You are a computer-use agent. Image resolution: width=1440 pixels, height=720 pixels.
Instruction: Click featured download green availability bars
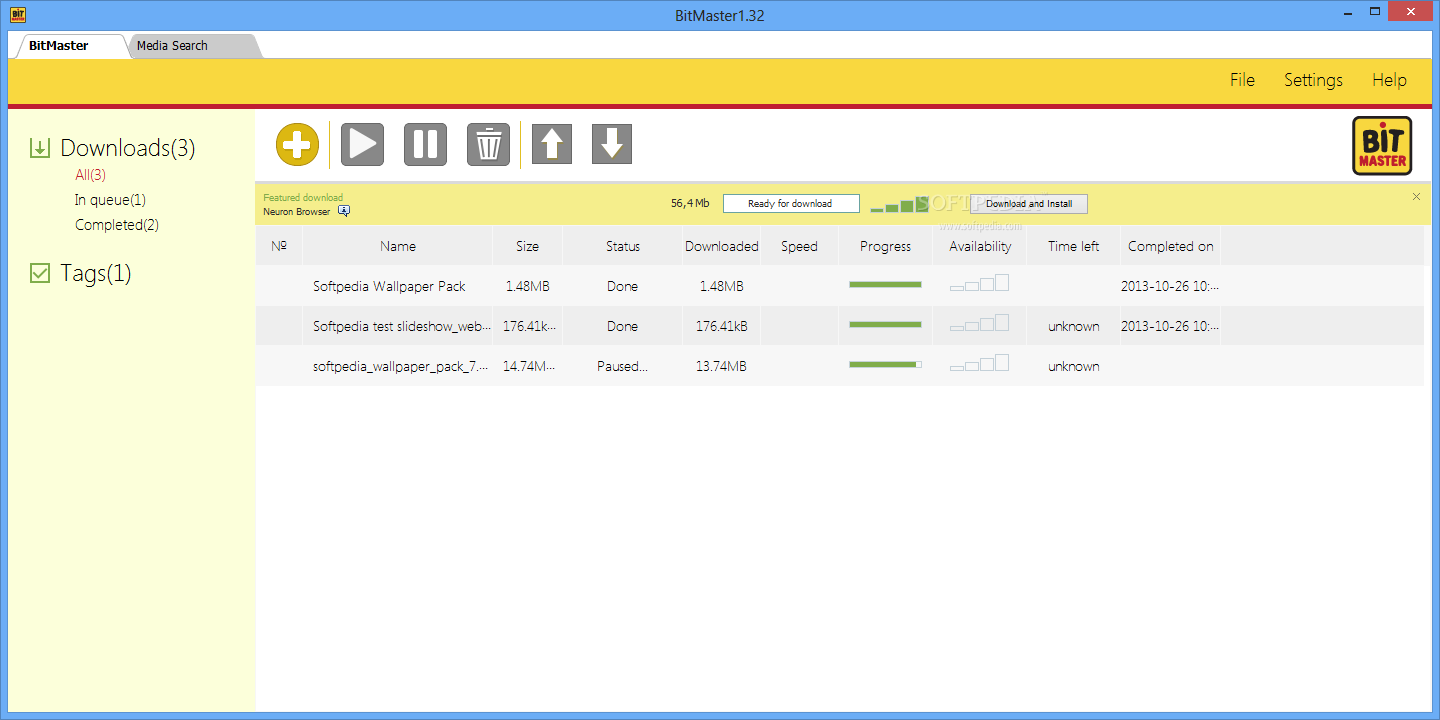pyautogui.click(x=899, y=204)
